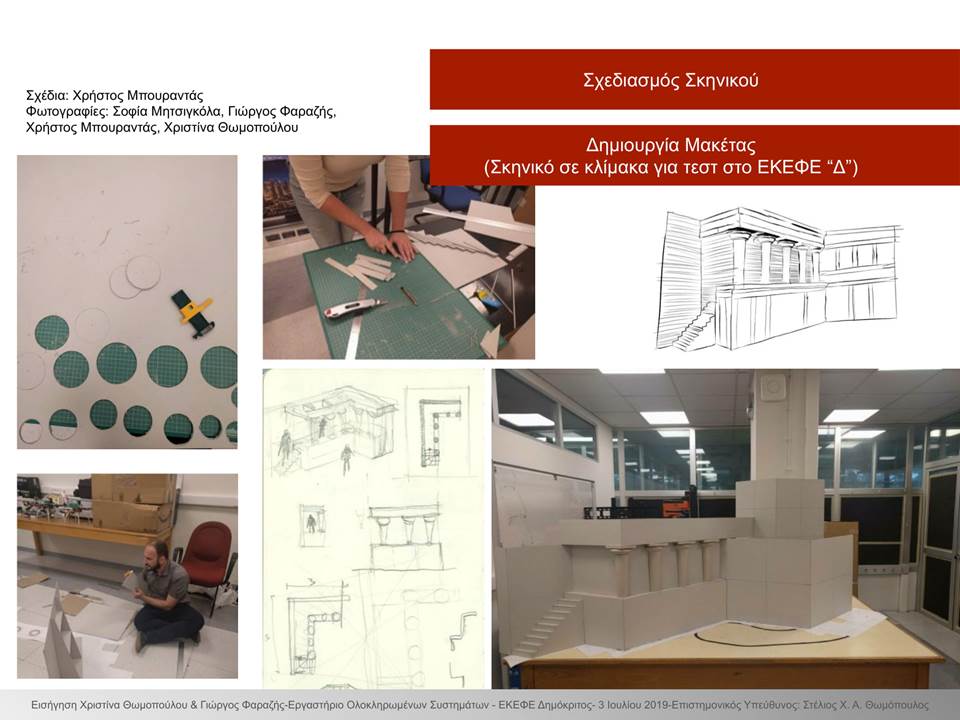Select the photo of man sitting on floor

pyautogui.click(x=127, y=576)
